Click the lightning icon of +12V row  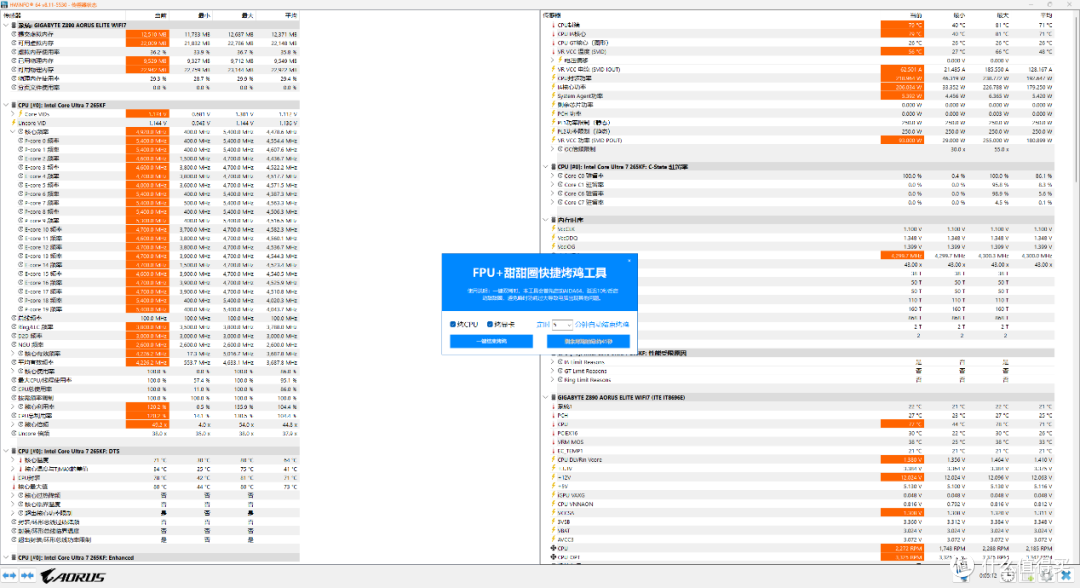coord(554,477)
